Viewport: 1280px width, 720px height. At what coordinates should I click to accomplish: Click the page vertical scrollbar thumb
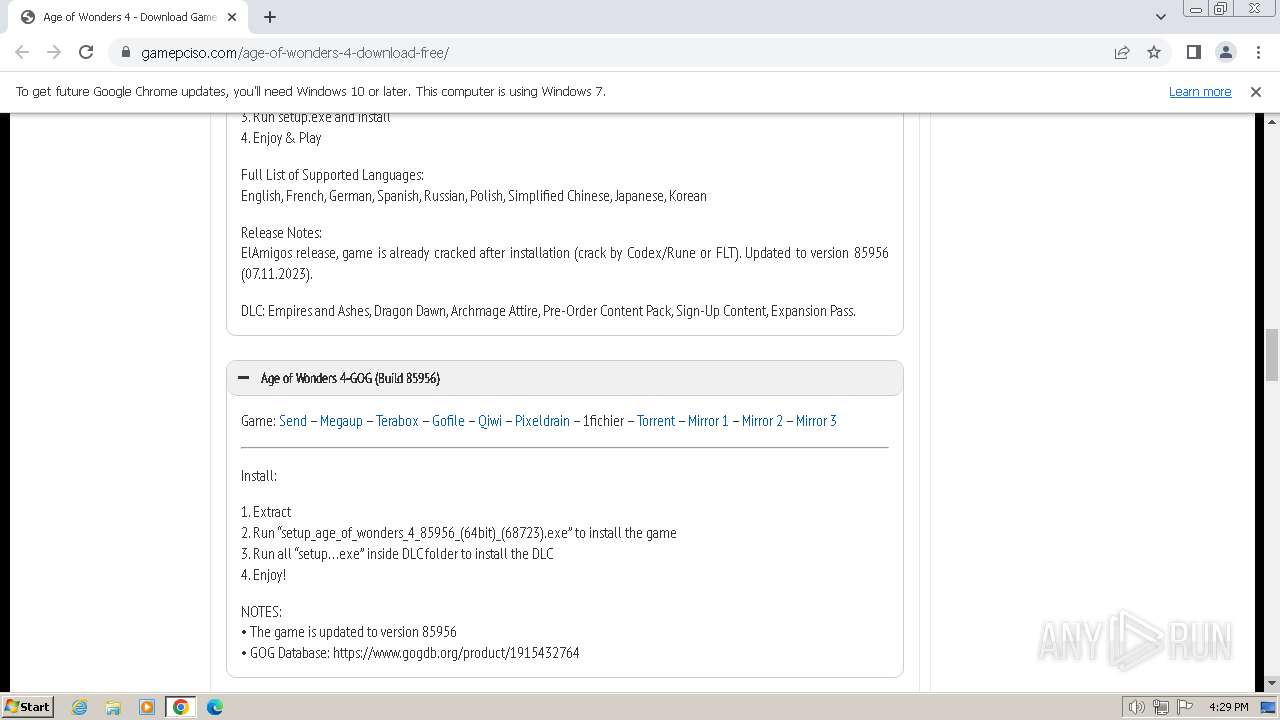(1272, 354)
